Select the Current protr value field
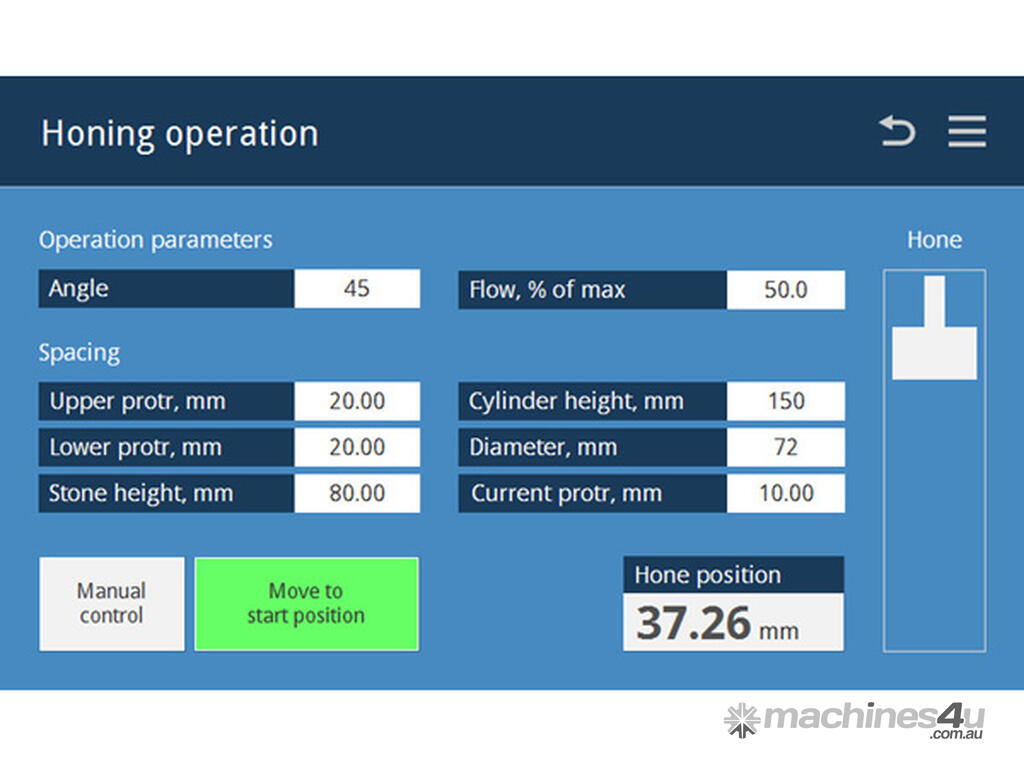This screenshot has width=1024, height=768. point(785,493)
